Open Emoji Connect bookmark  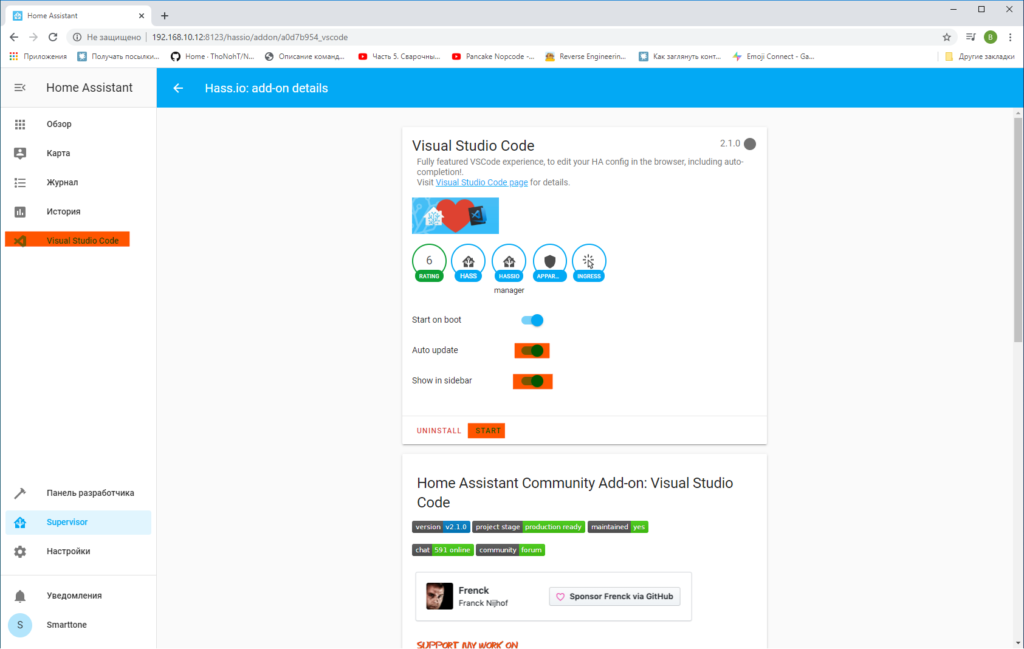pos(773,56)
